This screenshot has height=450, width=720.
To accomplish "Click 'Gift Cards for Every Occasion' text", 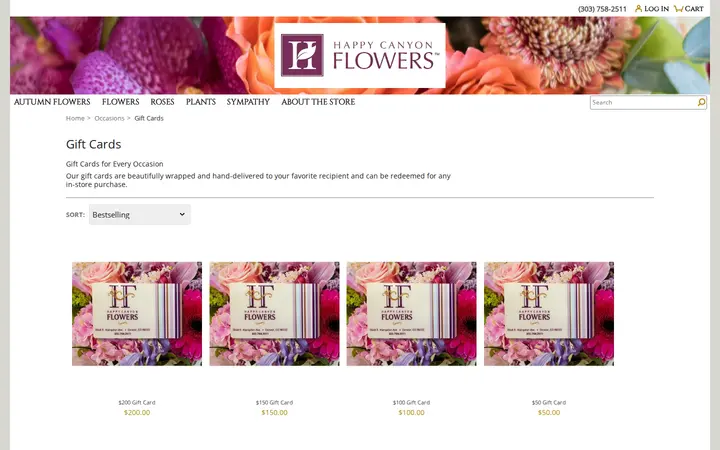I will pos(114,164).
